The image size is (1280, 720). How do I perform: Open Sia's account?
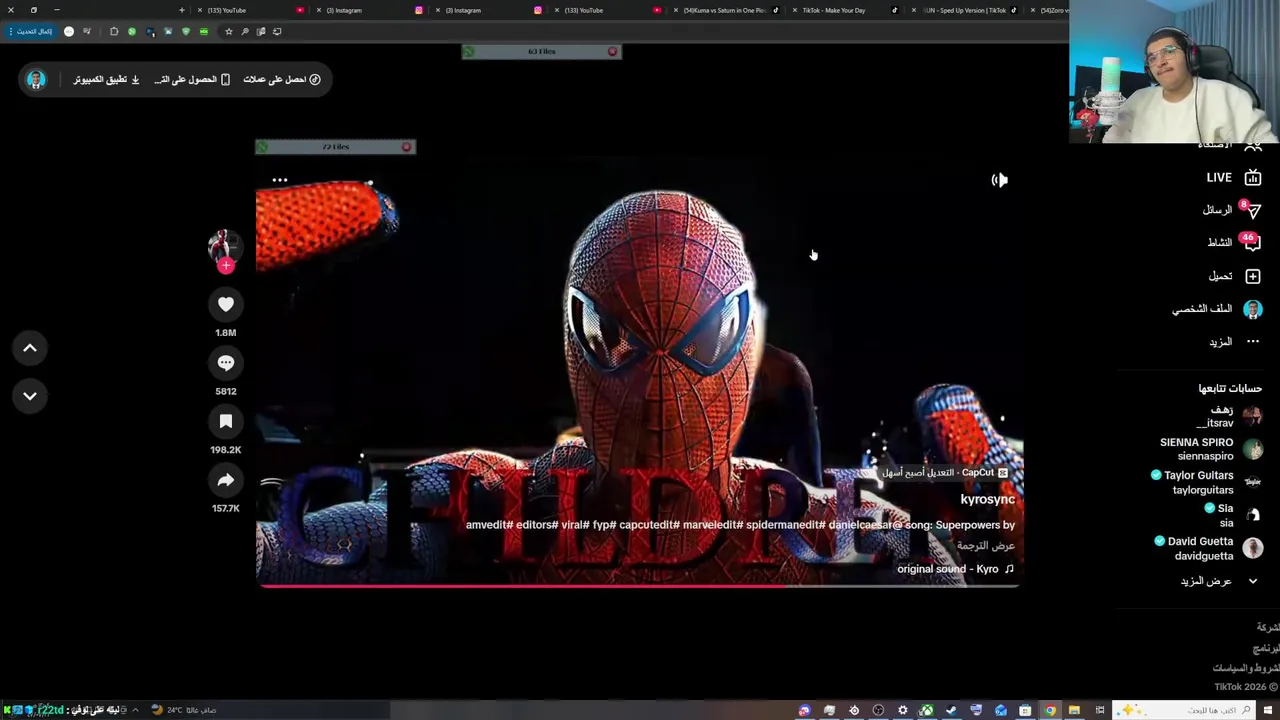1235,515
